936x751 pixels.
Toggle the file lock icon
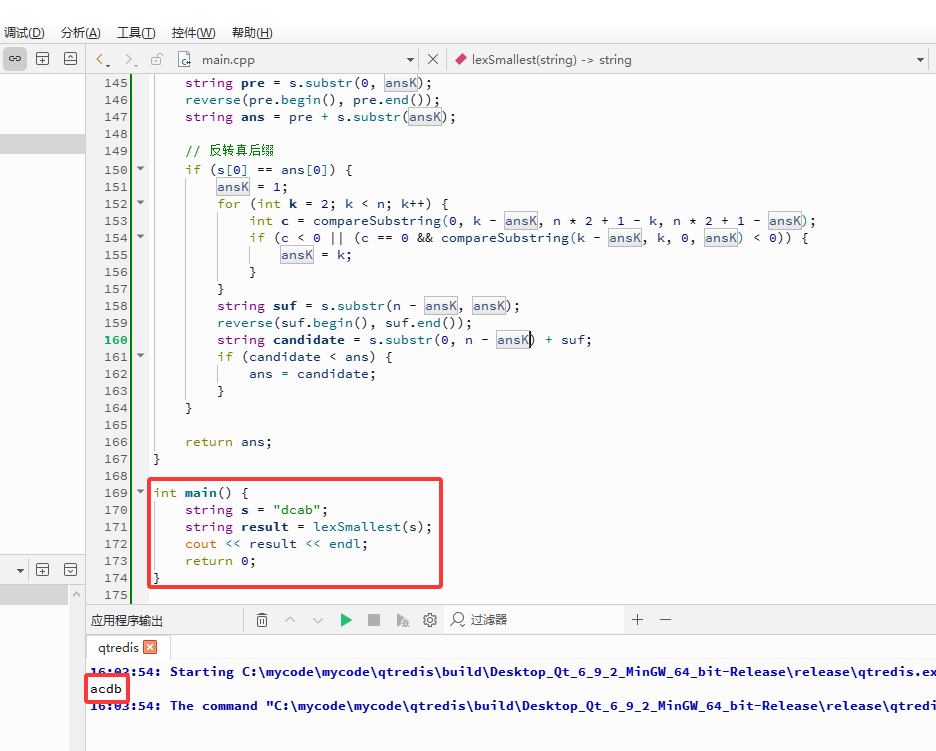click(x=156, y=59)
